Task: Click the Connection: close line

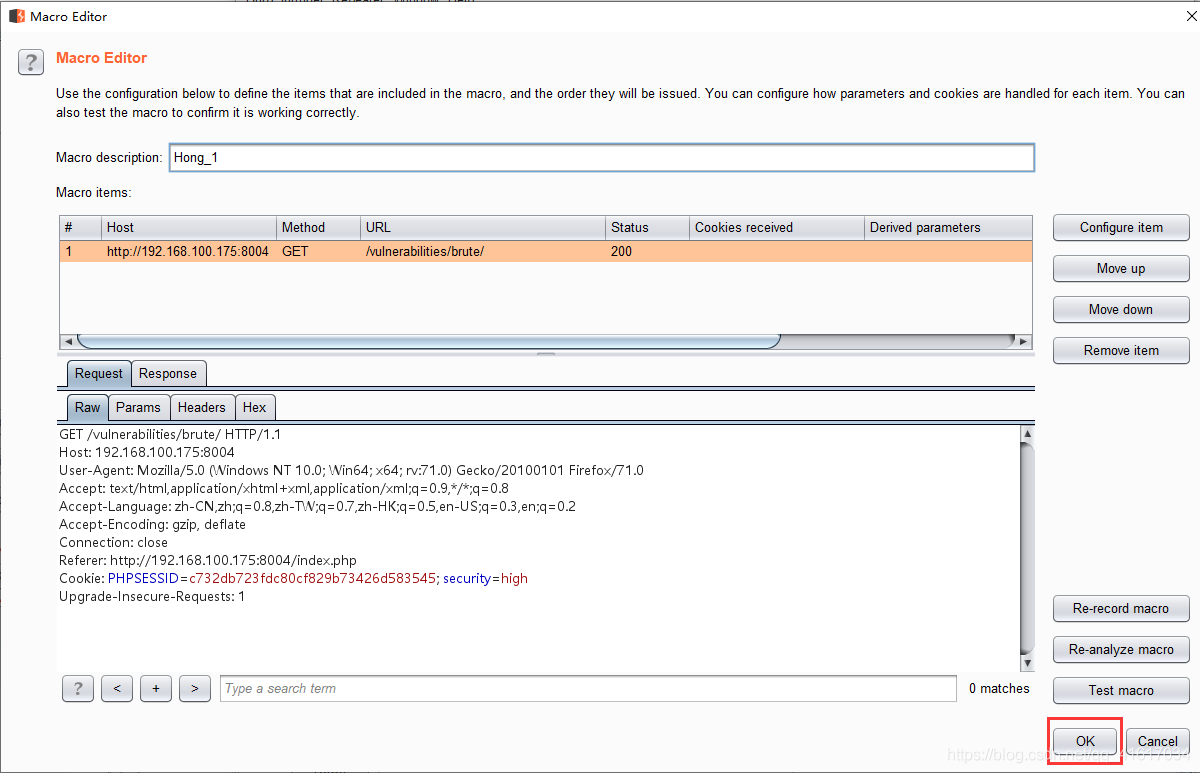Action: [x=113, y=542]
